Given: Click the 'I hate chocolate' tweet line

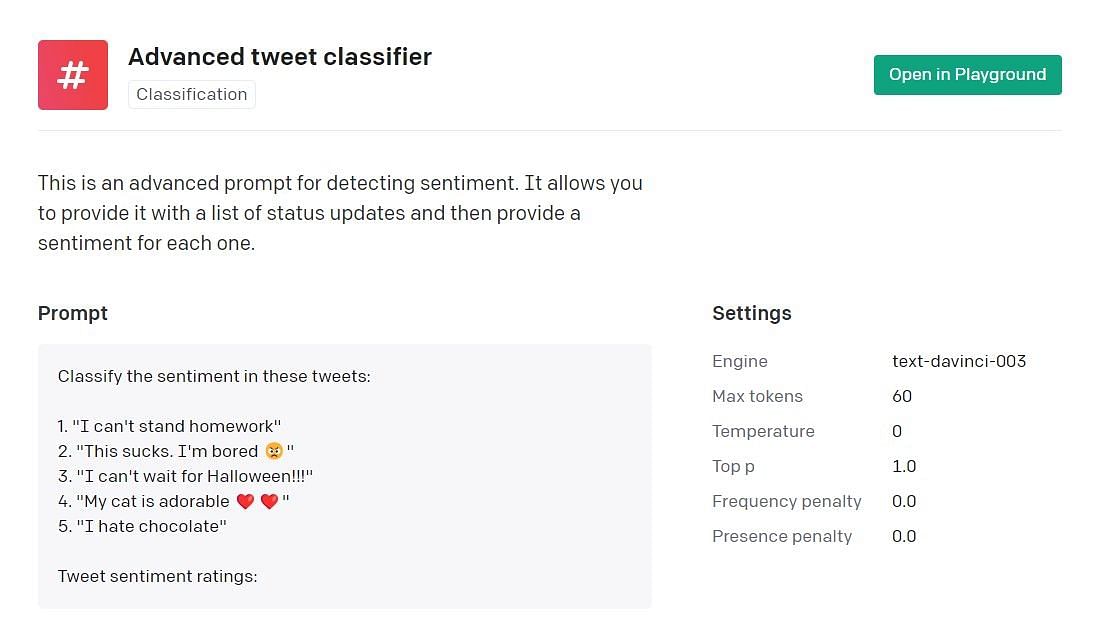Looking at the screenshot, I should [x=142, y=526].
